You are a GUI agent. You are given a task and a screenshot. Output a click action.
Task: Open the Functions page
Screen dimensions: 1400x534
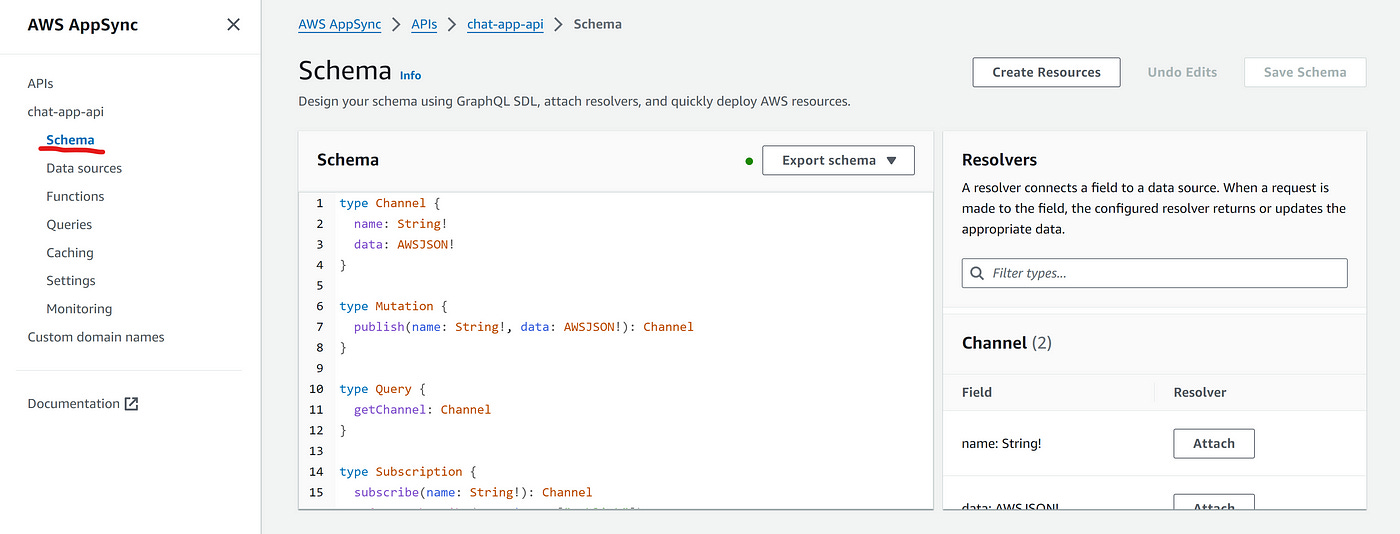coord(75,196)
